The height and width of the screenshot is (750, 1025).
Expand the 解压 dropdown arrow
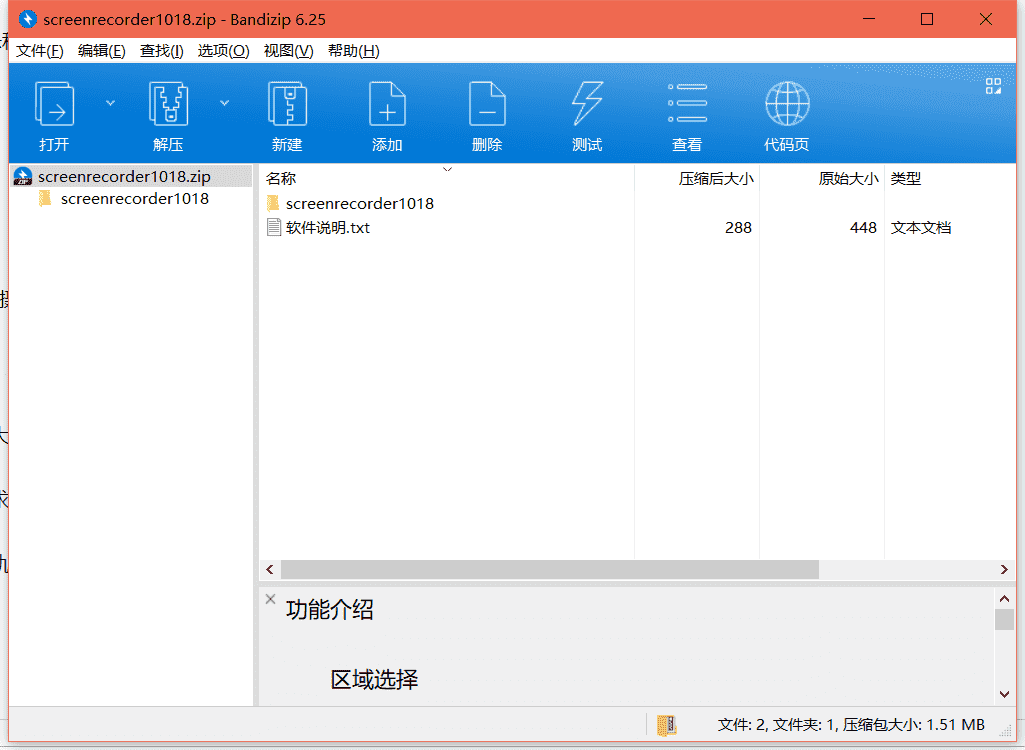224,103
